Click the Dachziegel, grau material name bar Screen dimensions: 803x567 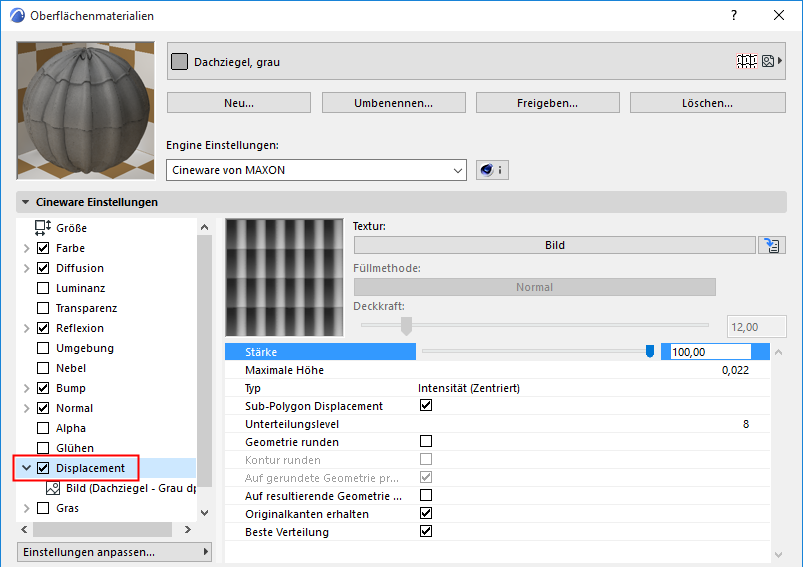pyautogui.click(x=476, y=61)
